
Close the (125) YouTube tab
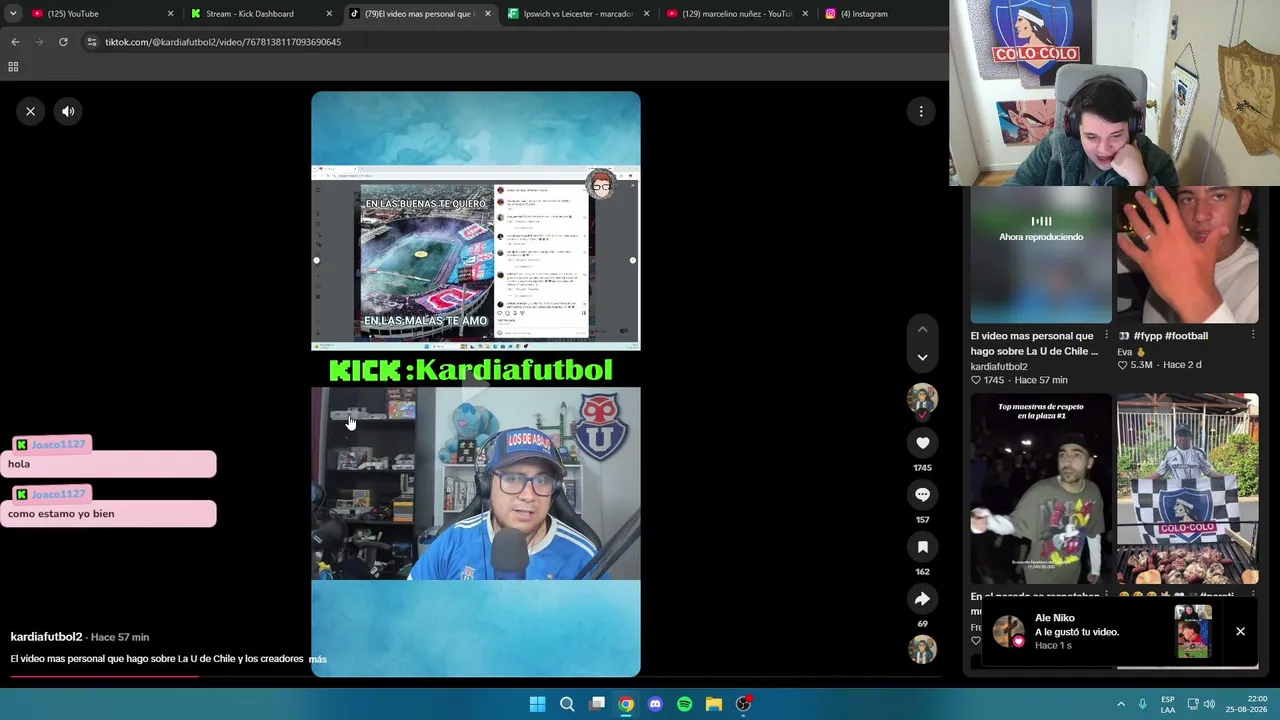pos(170,14)
